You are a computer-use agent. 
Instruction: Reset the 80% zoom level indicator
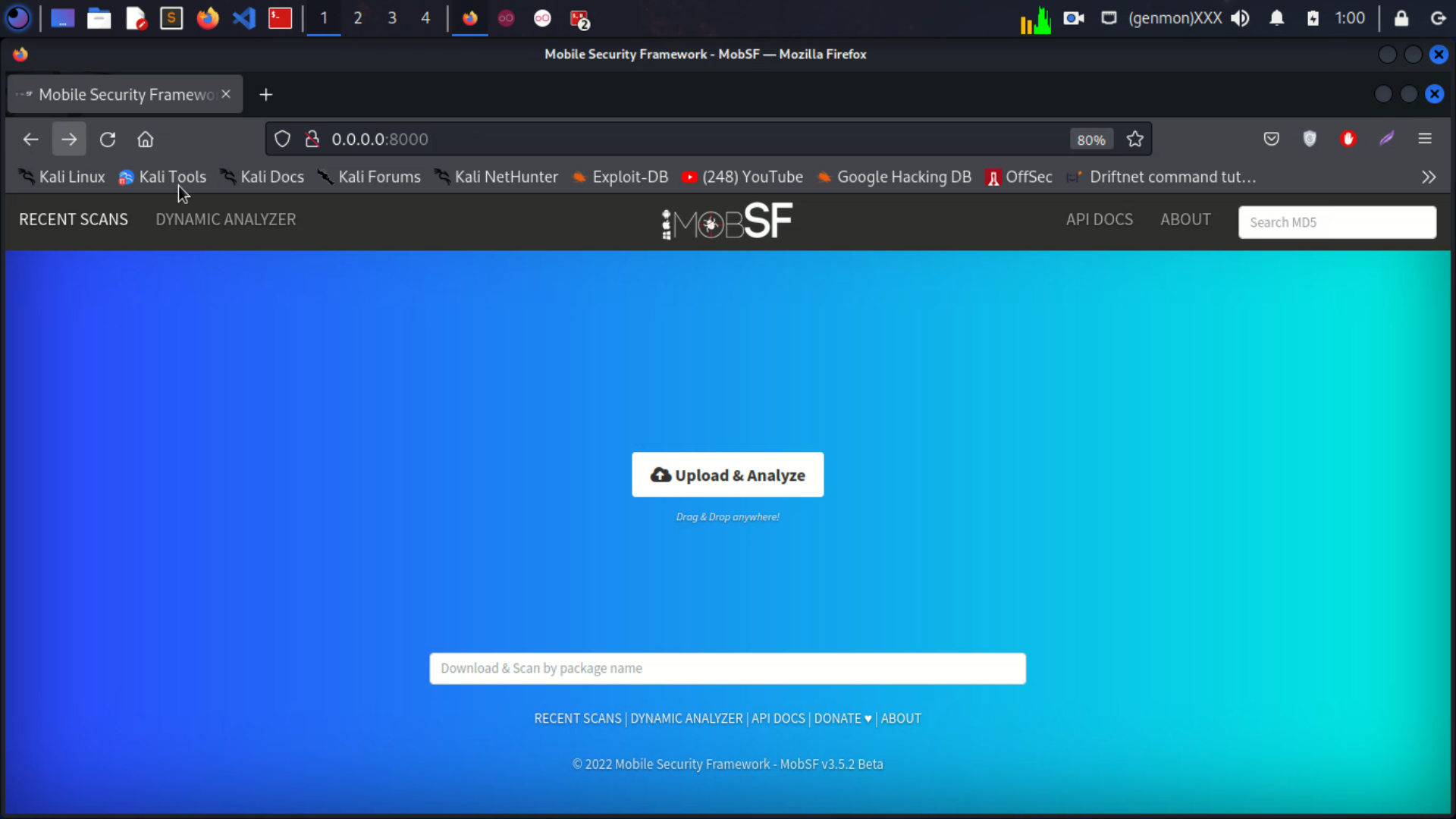click(1090, 140)
